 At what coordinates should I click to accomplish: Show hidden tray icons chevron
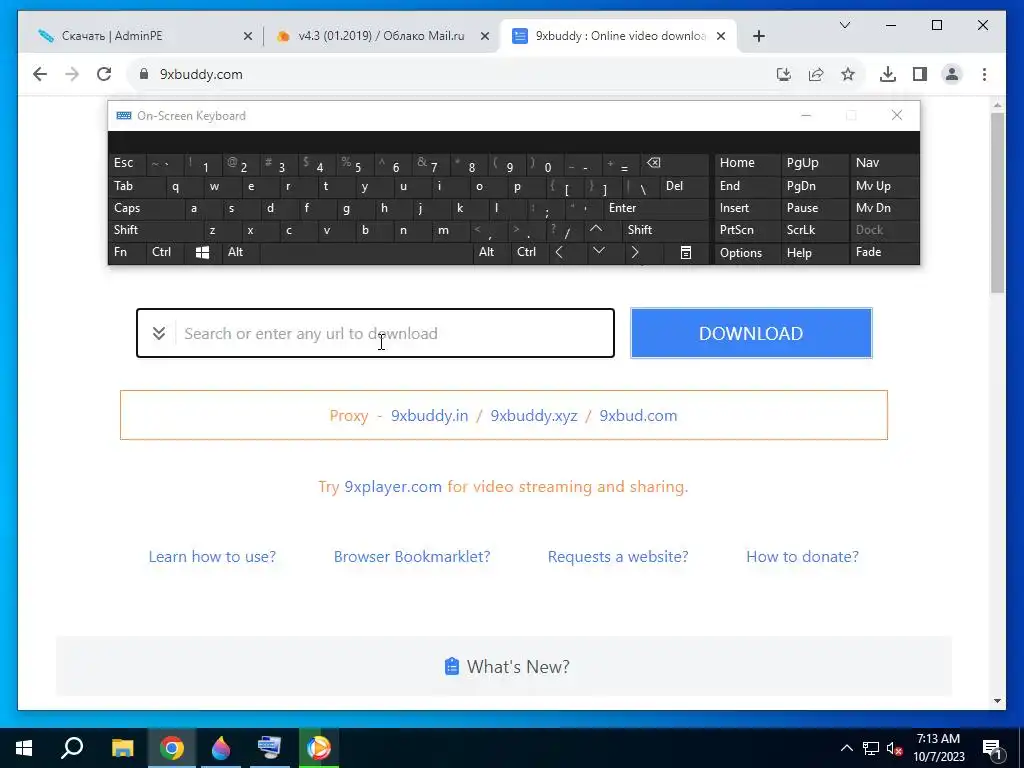click(846, 748)
